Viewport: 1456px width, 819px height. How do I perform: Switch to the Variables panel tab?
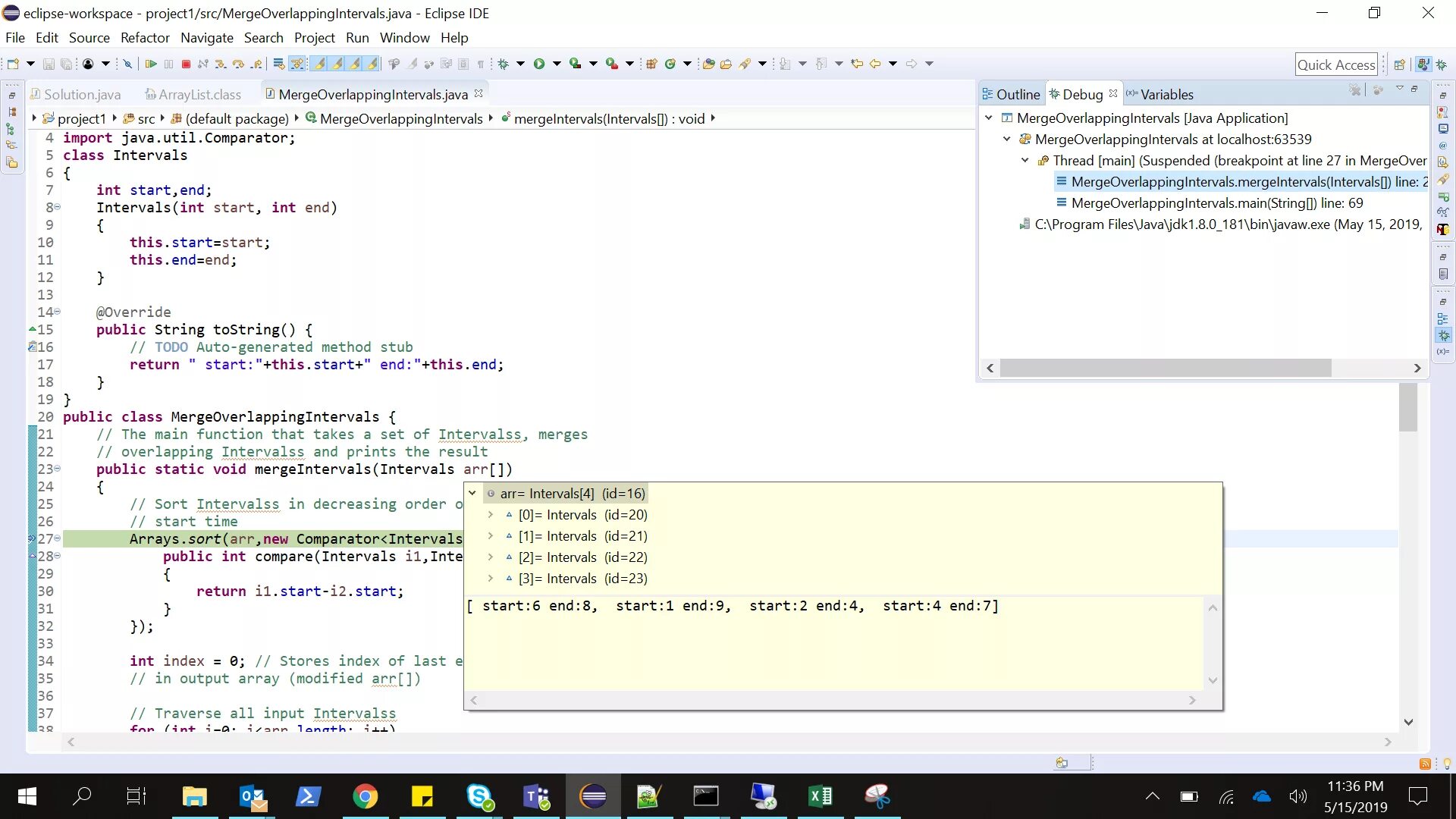click(x=1167, y=94)
